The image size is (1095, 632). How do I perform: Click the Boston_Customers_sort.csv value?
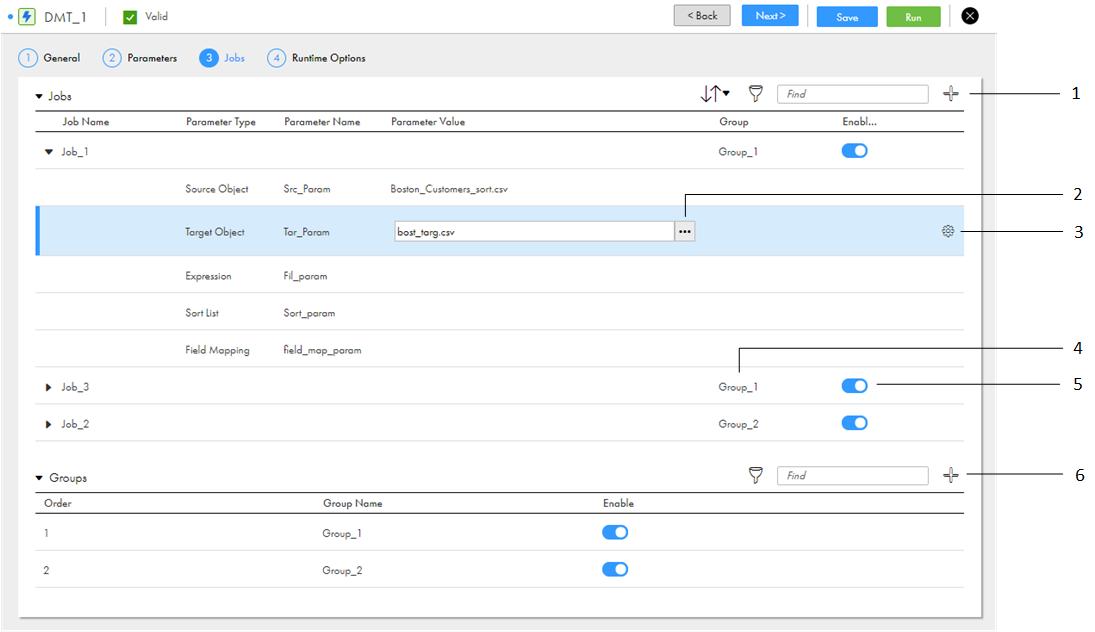(x=448, y=189)
